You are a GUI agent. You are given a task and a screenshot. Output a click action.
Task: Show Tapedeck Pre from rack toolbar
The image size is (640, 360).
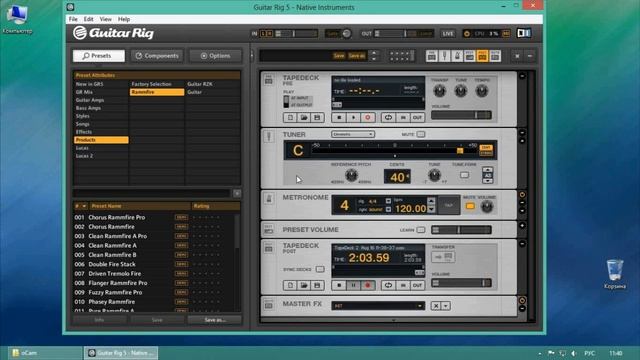[x=431, y=56]
